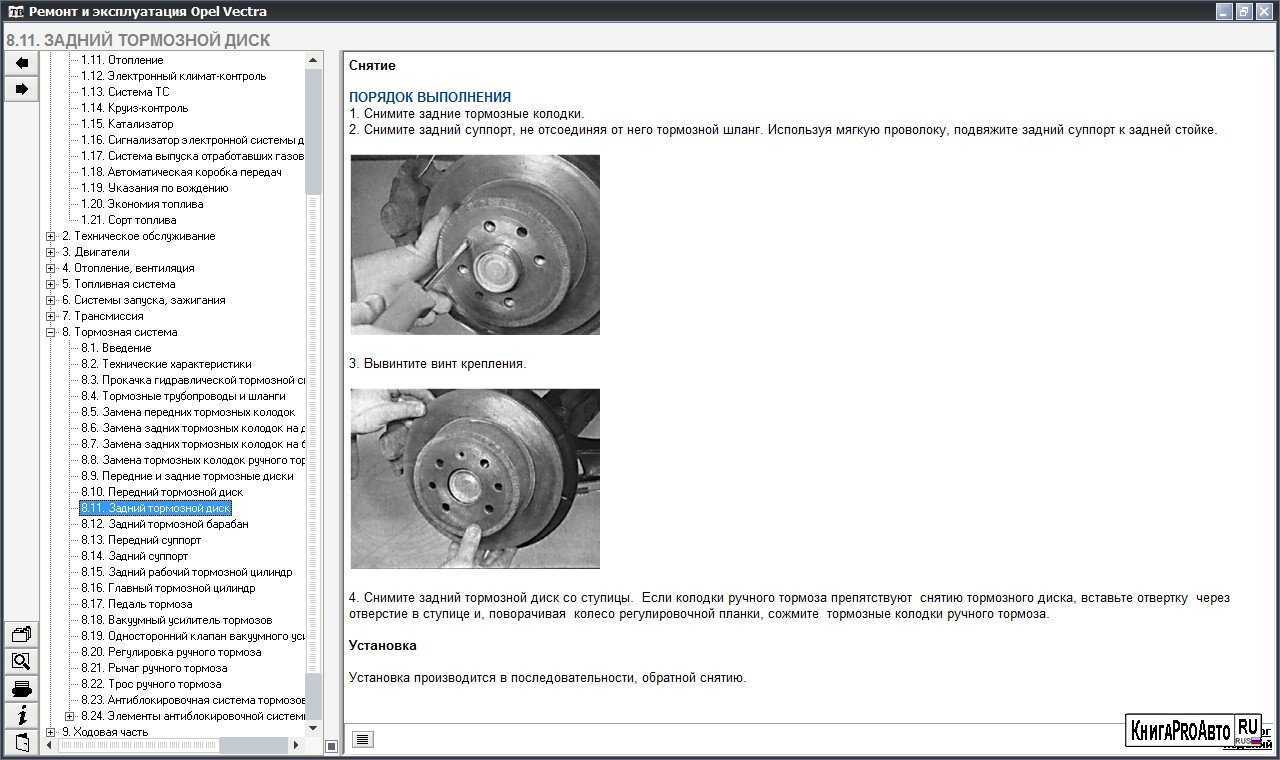The height and width of the screenshot is (760, 1280).
Task: Print the page using the printer icon
Action: (x=21, y=688)
